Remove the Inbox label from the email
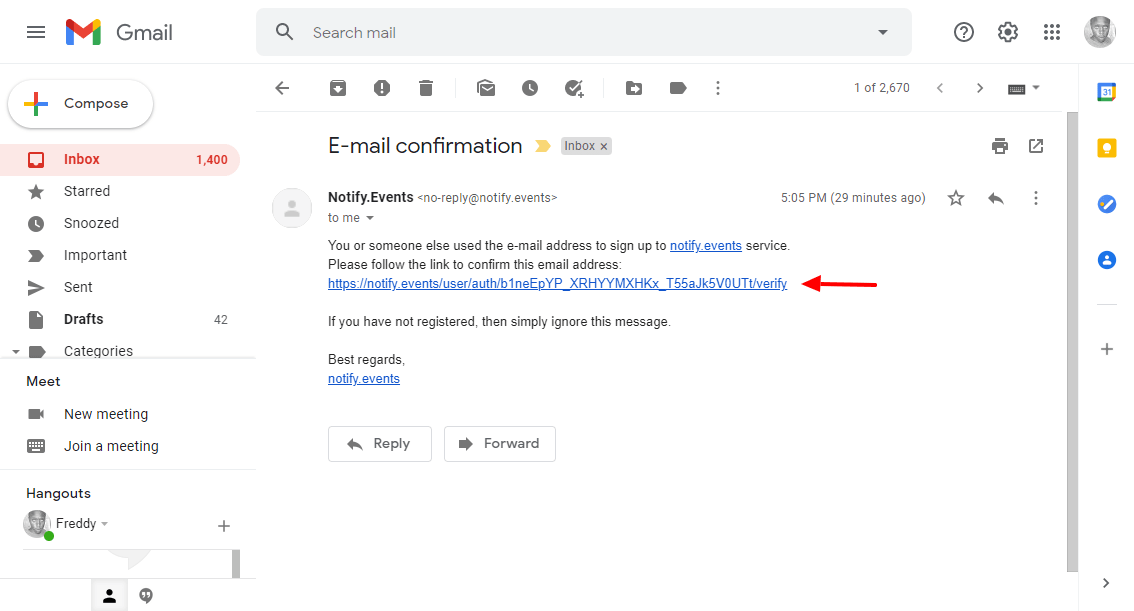This screenshot has height=611, width=1134. pyautogui.click(x=604, y=146)
